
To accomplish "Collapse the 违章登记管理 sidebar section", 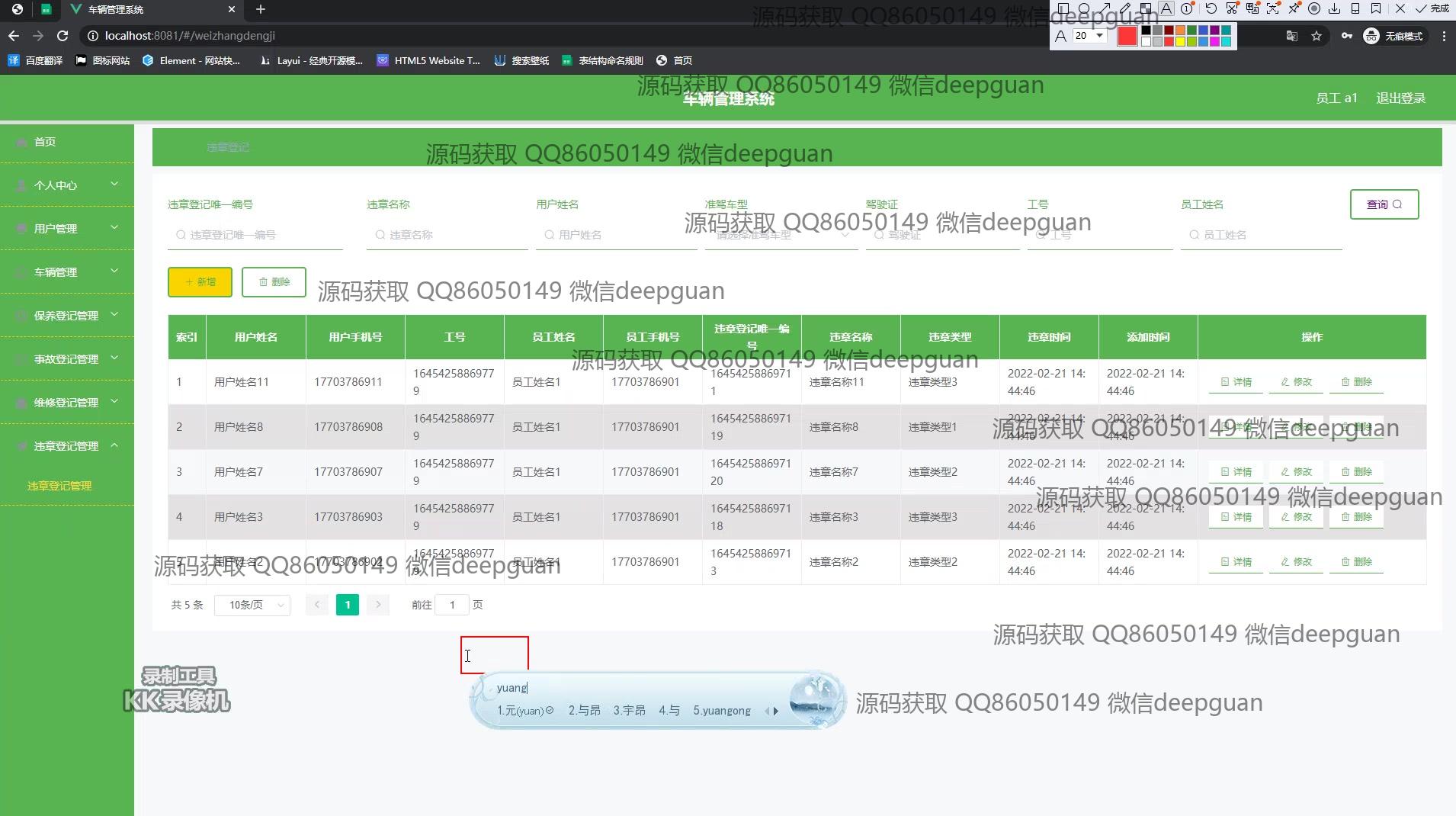I will click(67, 446).
